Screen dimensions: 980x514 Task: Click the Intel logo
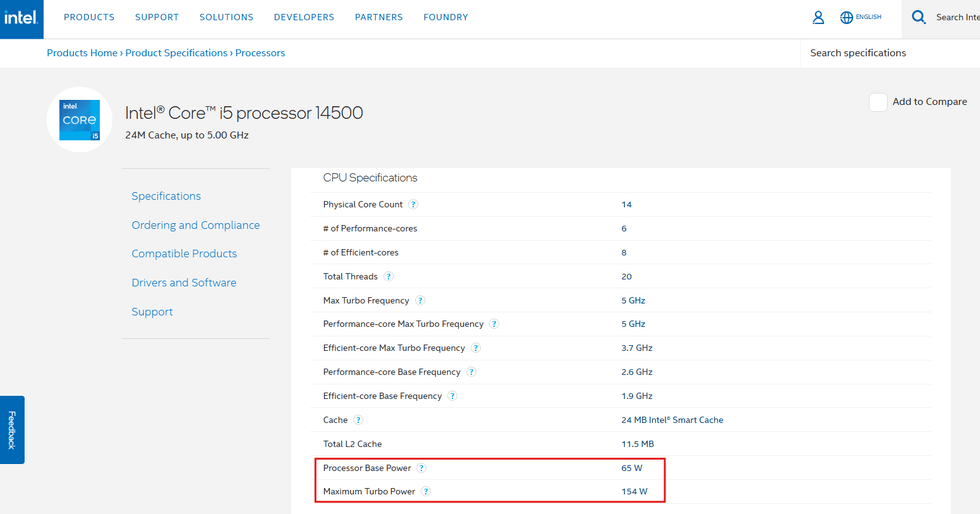click(21, 18)
